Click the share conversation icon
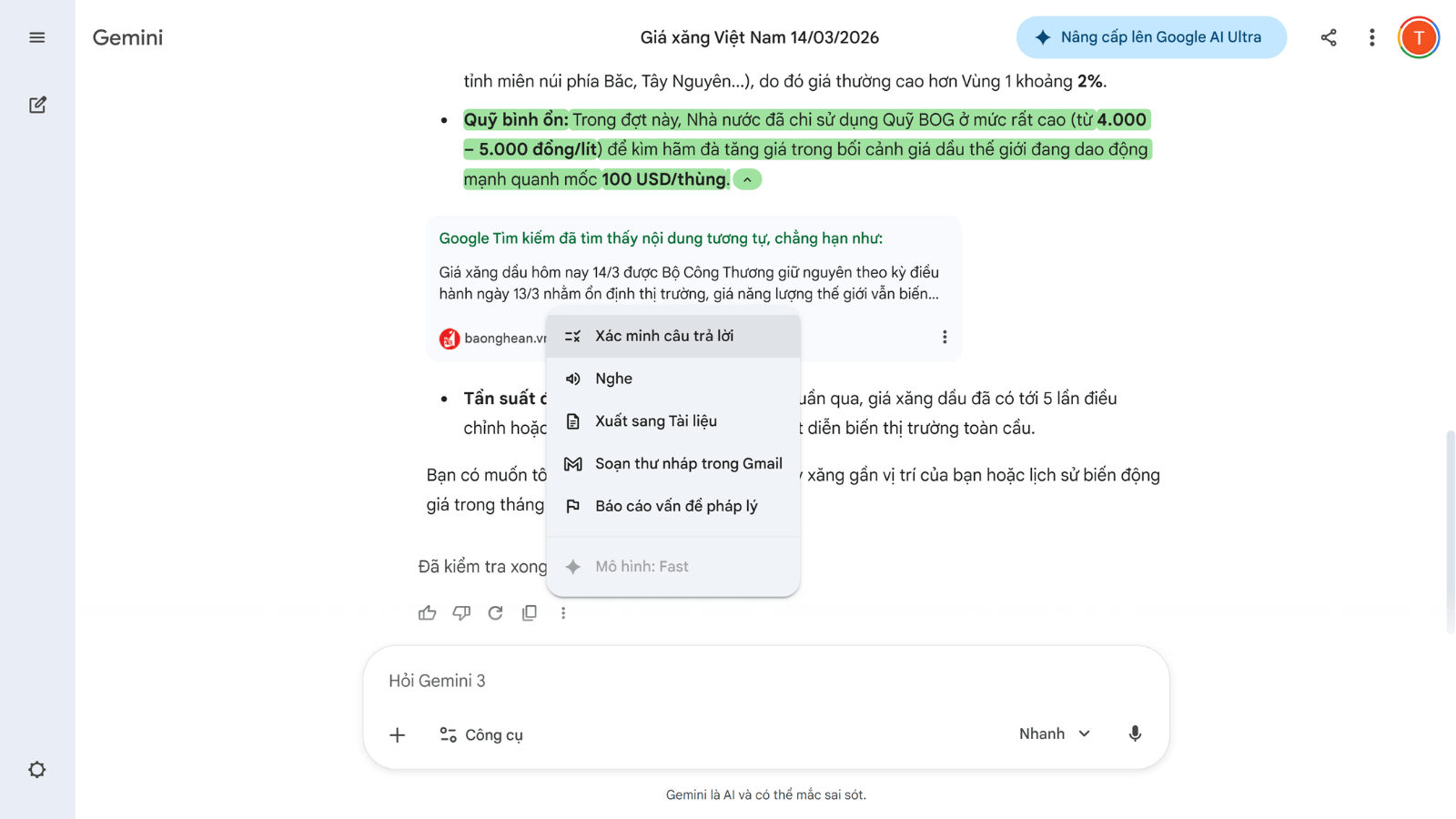 point(1329,37)
